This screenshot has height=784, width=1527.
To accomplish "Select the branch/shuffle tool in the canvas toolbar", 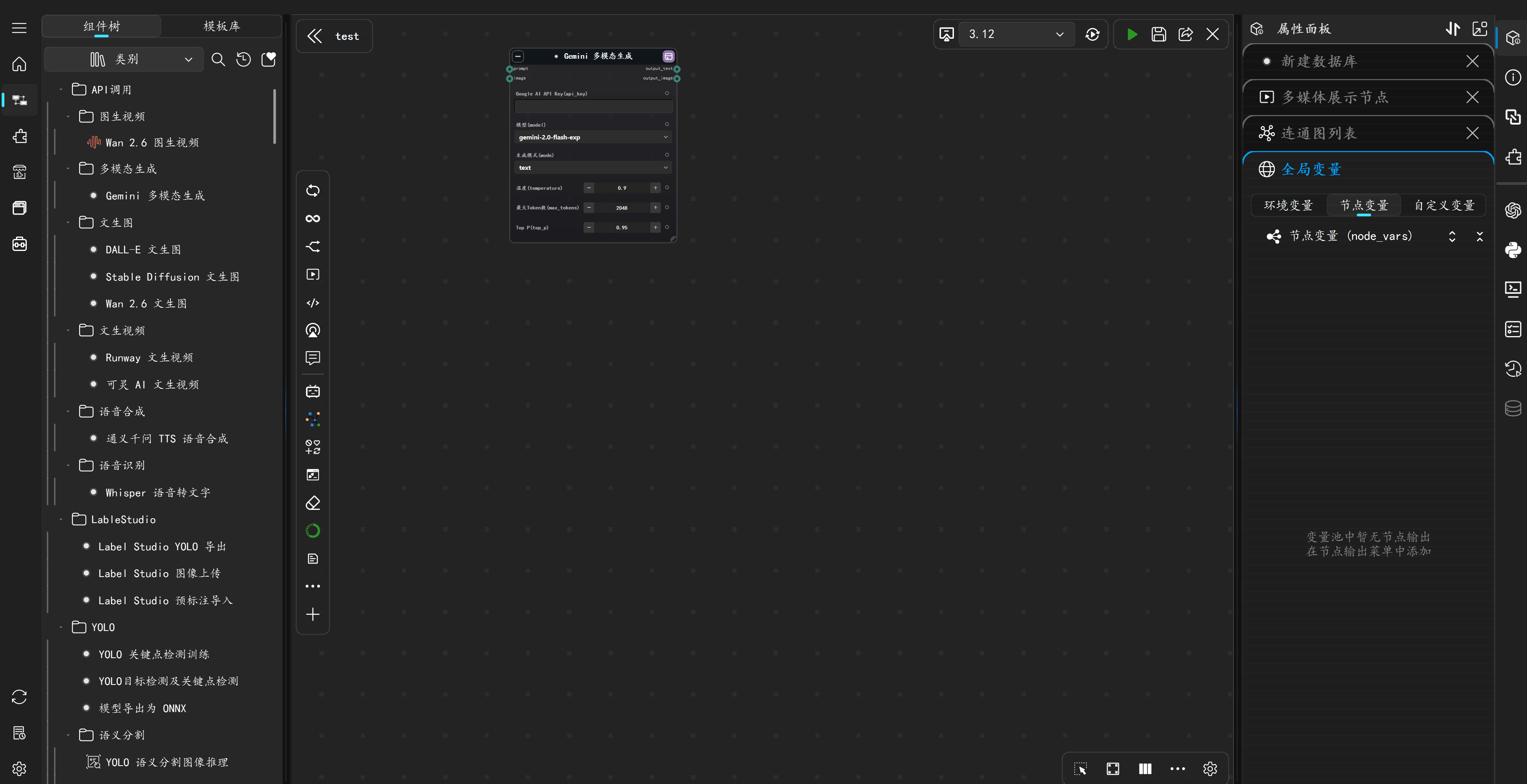I will (313, 247).
